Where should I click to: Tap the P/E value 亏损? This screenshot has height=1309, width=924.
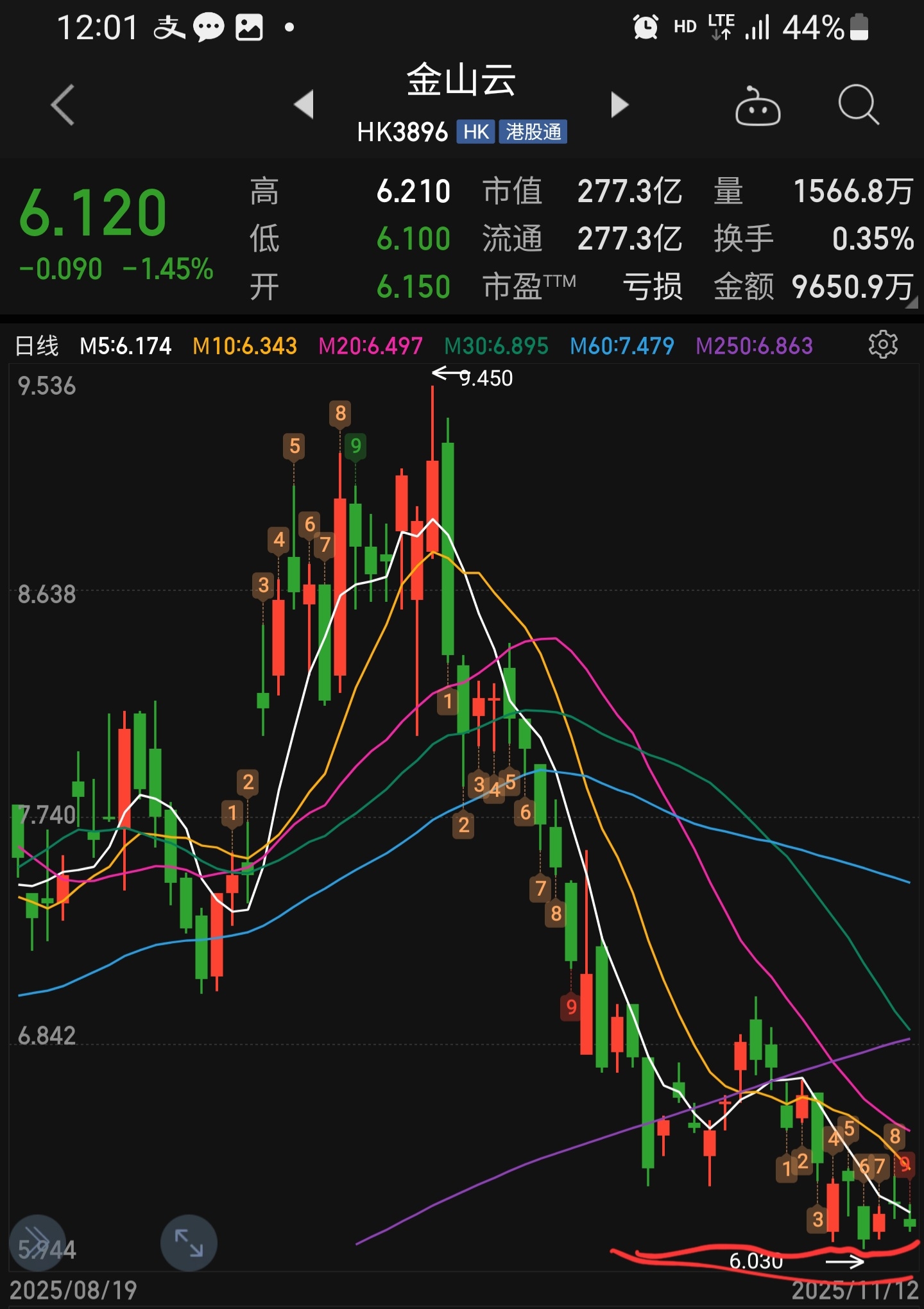click(652, 286)
